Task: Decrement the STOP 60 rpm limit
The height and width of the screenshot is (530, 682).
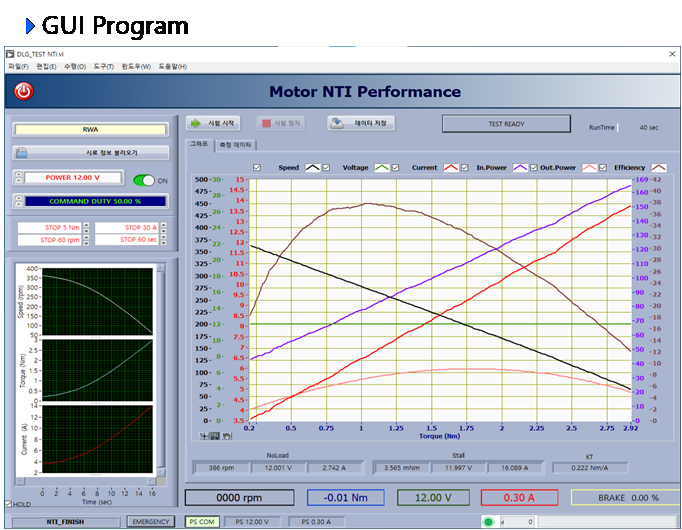Action: pos(86,243)
